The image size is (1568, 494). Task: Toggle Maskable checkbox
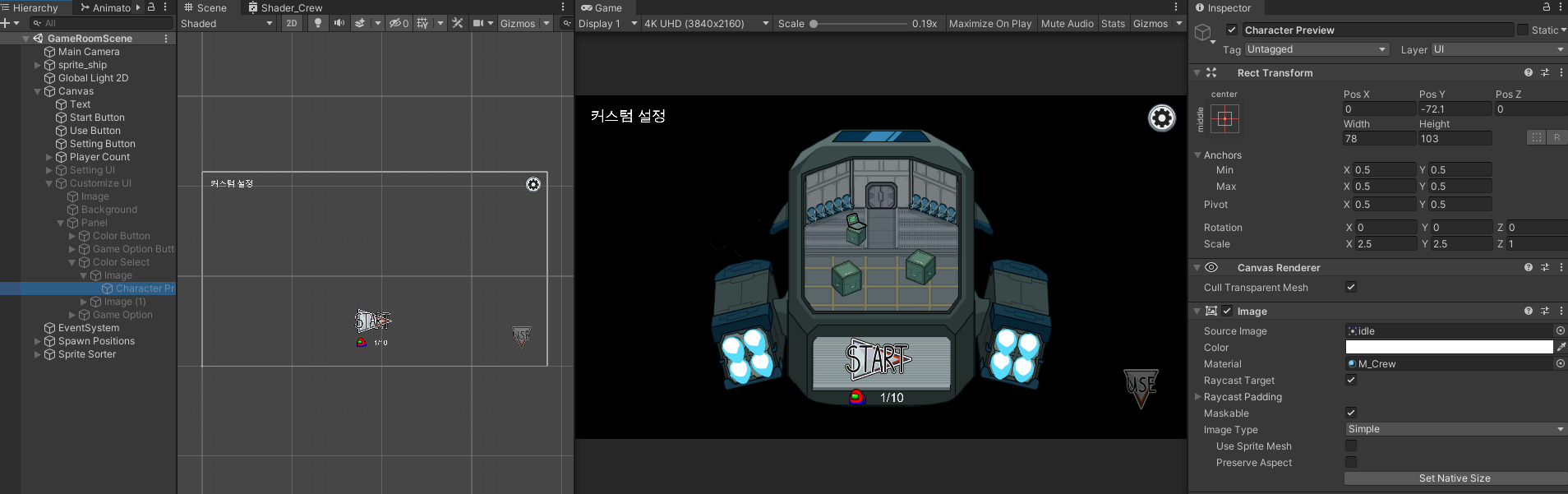1350,413
